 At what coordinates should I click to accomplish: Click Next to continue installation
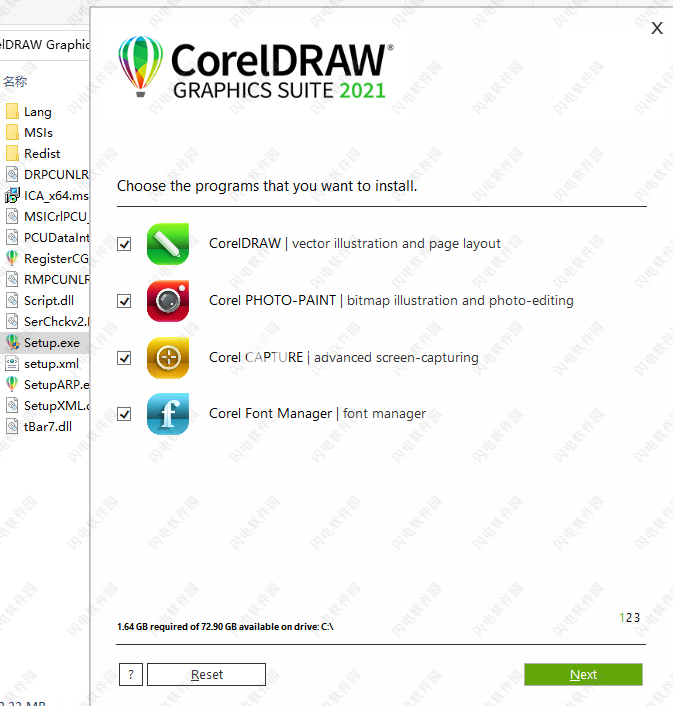tap(583, 674)
